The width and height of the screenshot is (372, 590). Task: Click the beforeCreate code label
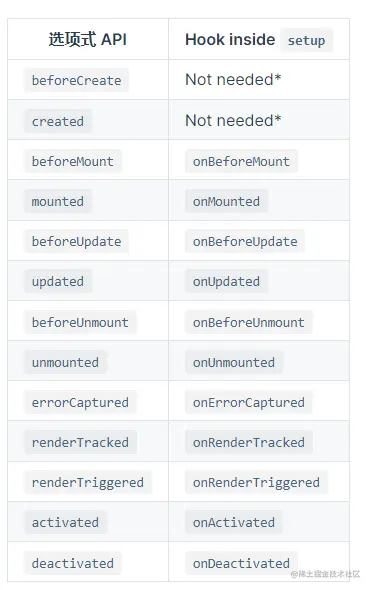click(x=76, y=80)
